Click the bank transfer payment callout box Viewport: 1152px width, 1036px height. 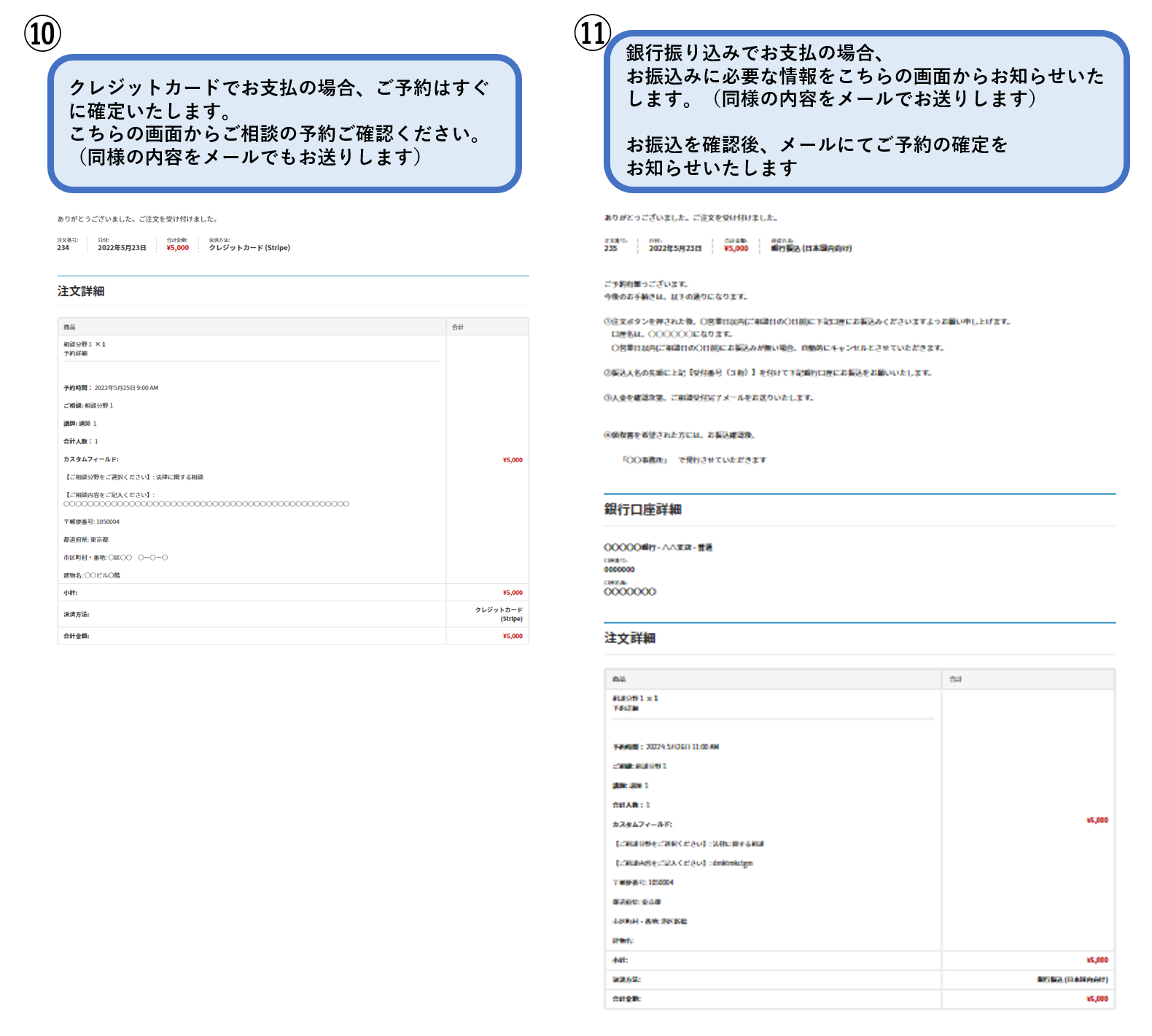865,111
